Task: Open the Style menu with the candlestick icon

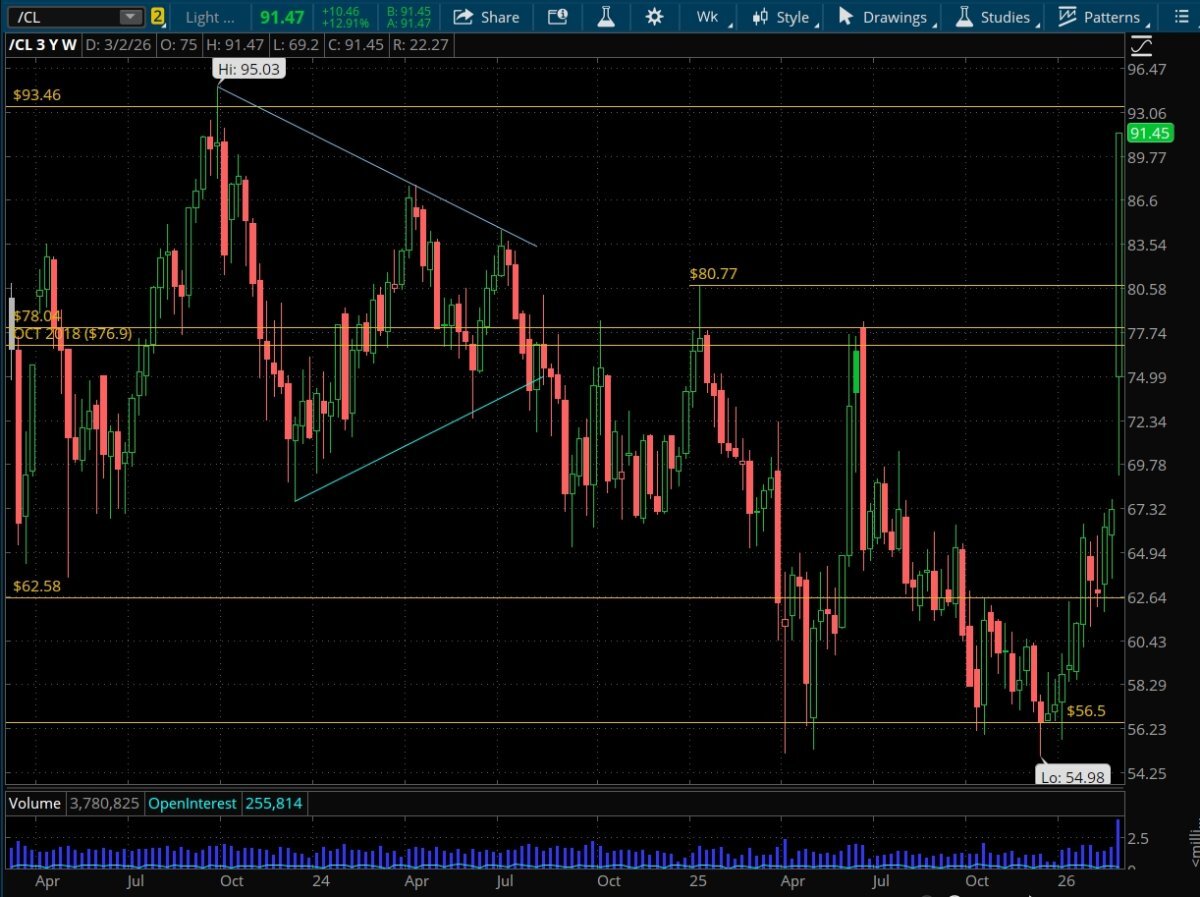Action: 783,17
